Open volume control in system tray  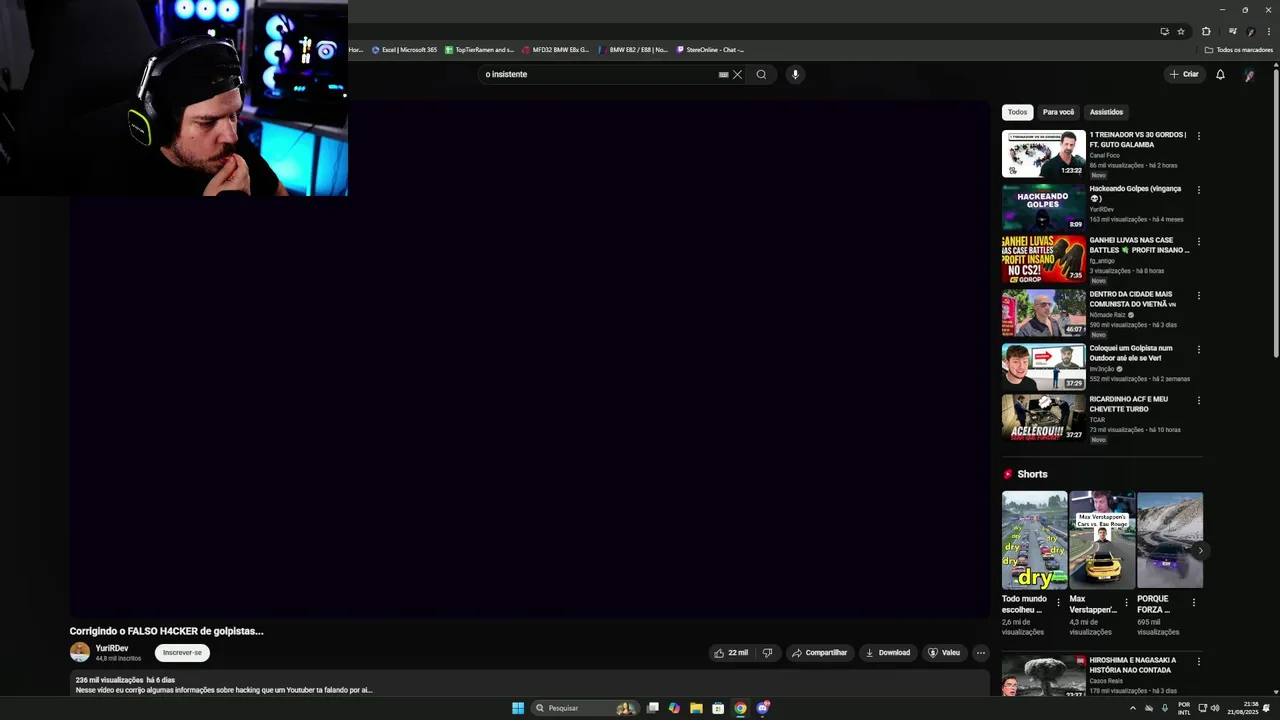1215,708
